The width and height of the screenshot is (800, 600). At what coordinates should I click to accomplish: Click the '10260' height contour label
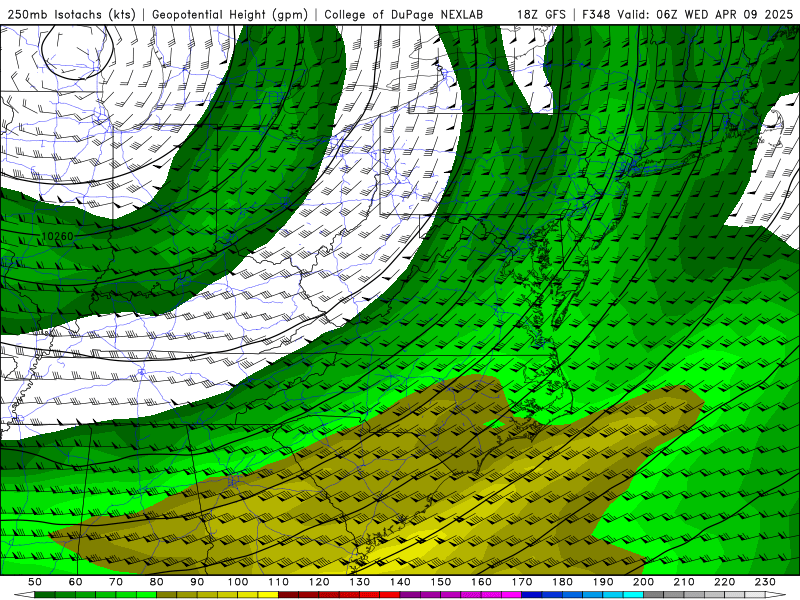[x=57, y=236]
